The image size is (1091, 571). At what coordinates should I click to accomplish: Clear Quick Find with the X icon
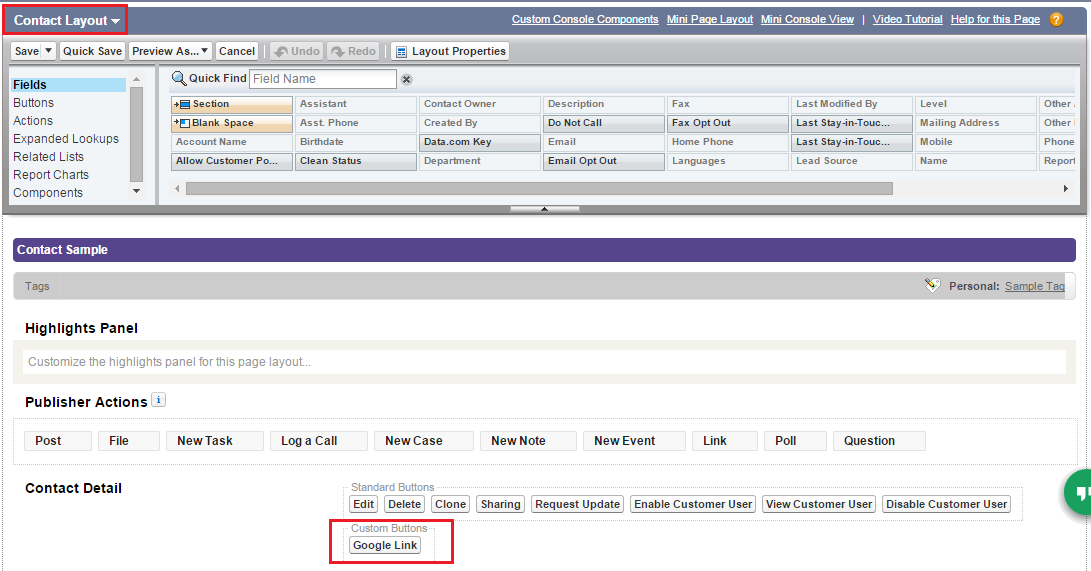407,80
